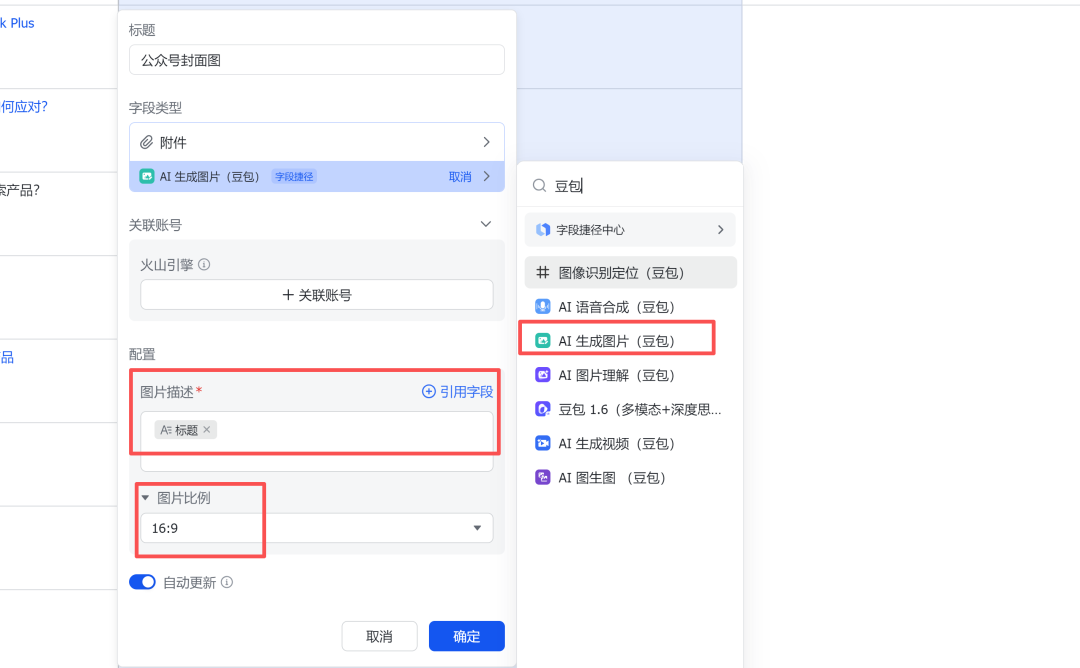Click the AI 语音合成 microphone icon
This screenshot has width=1080, height=668.
click(543, 307)
